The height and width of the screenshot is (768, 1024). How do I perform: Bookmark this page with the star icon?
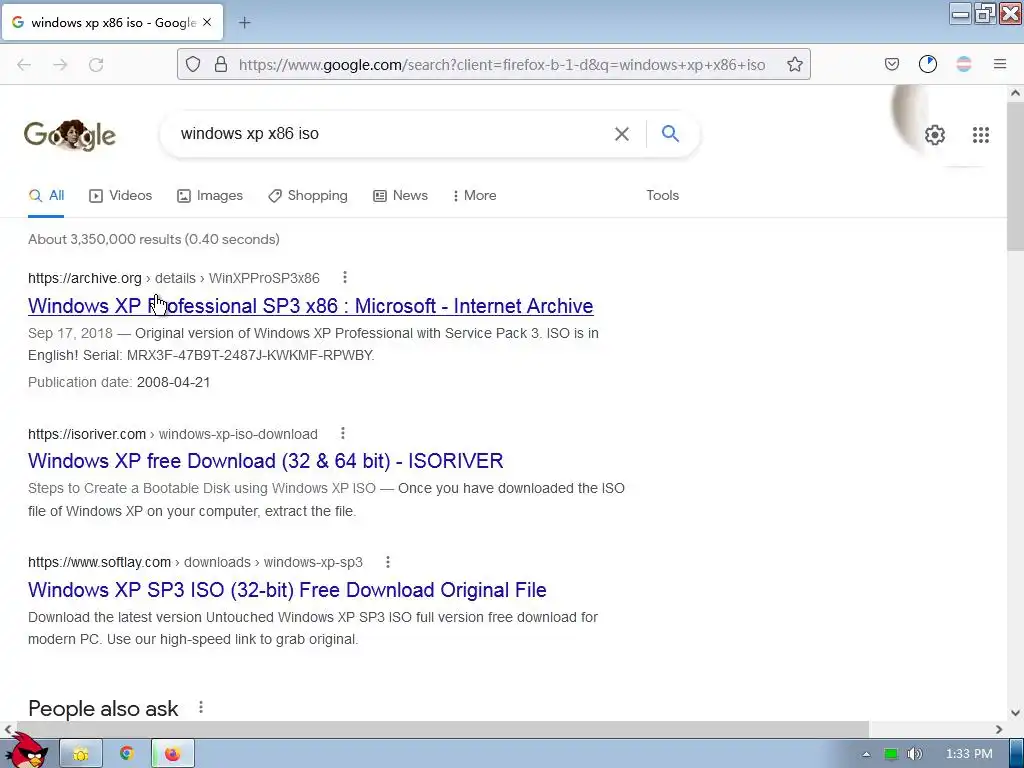click(x=795, y=64)
